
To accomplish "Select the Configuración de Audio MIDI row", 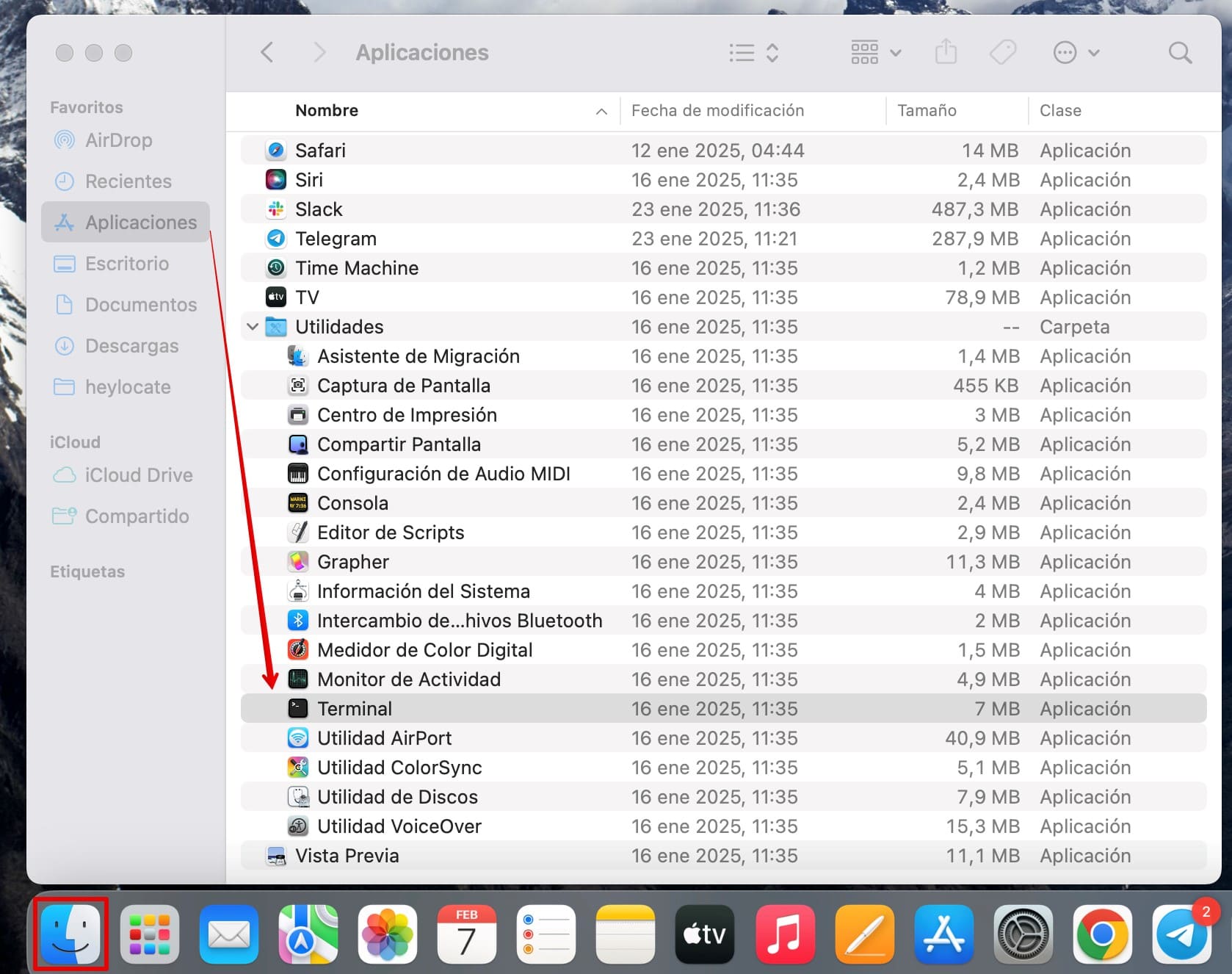I will pos(723,474).
